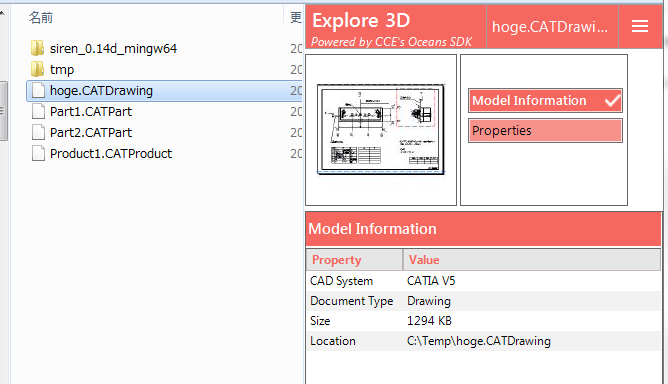Click the hoge.CATDrawing file icon
The width and height of the screenshot is (668, 384).
(x=38, y=90)
